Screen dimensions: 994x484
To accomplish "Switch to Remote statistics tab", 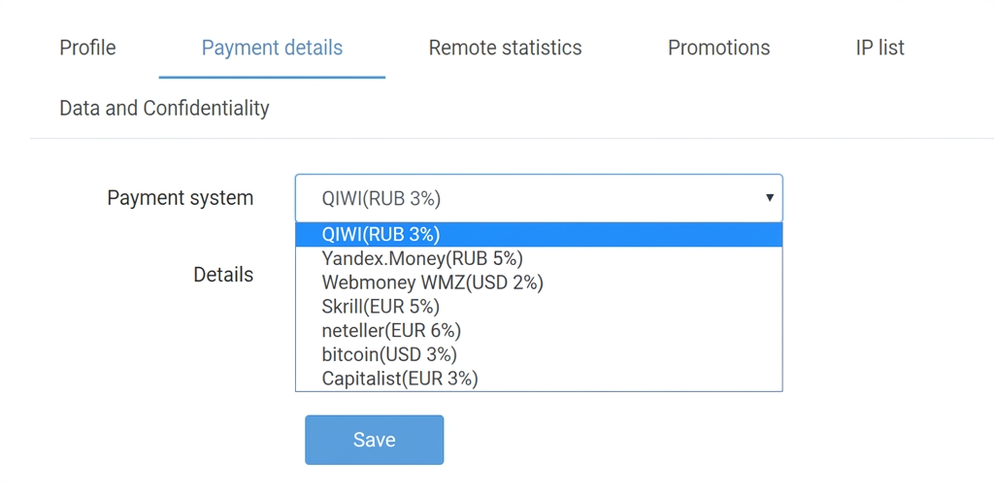I will 505,48.
